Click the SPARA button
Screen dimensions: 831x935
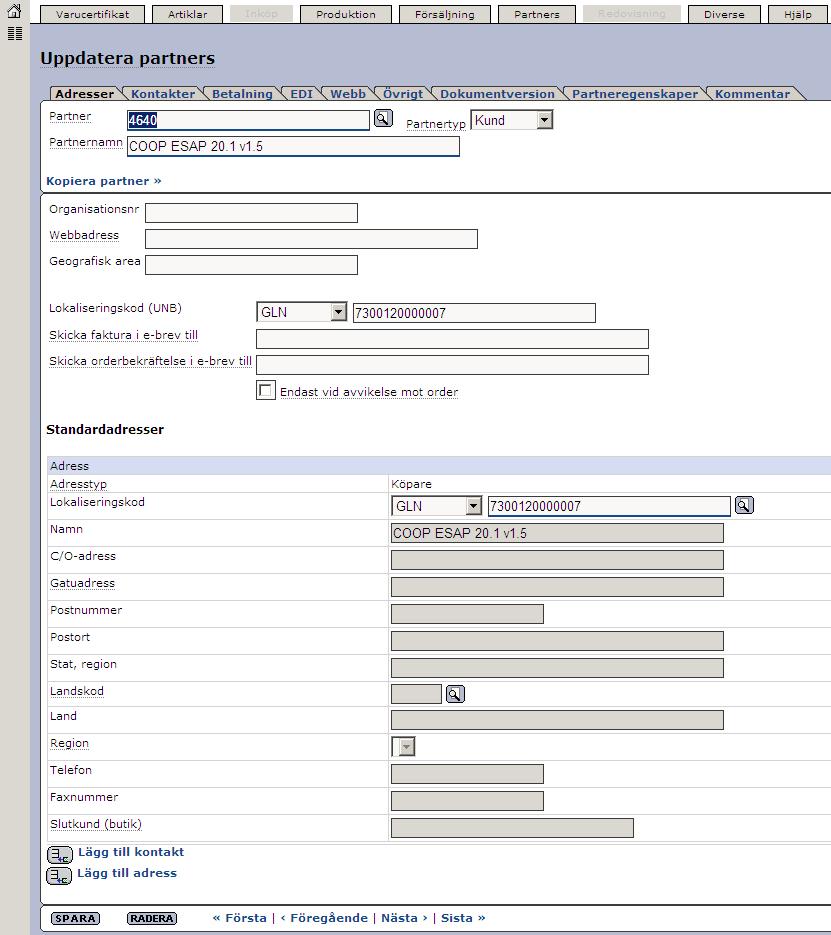click(x=75, y=918)
